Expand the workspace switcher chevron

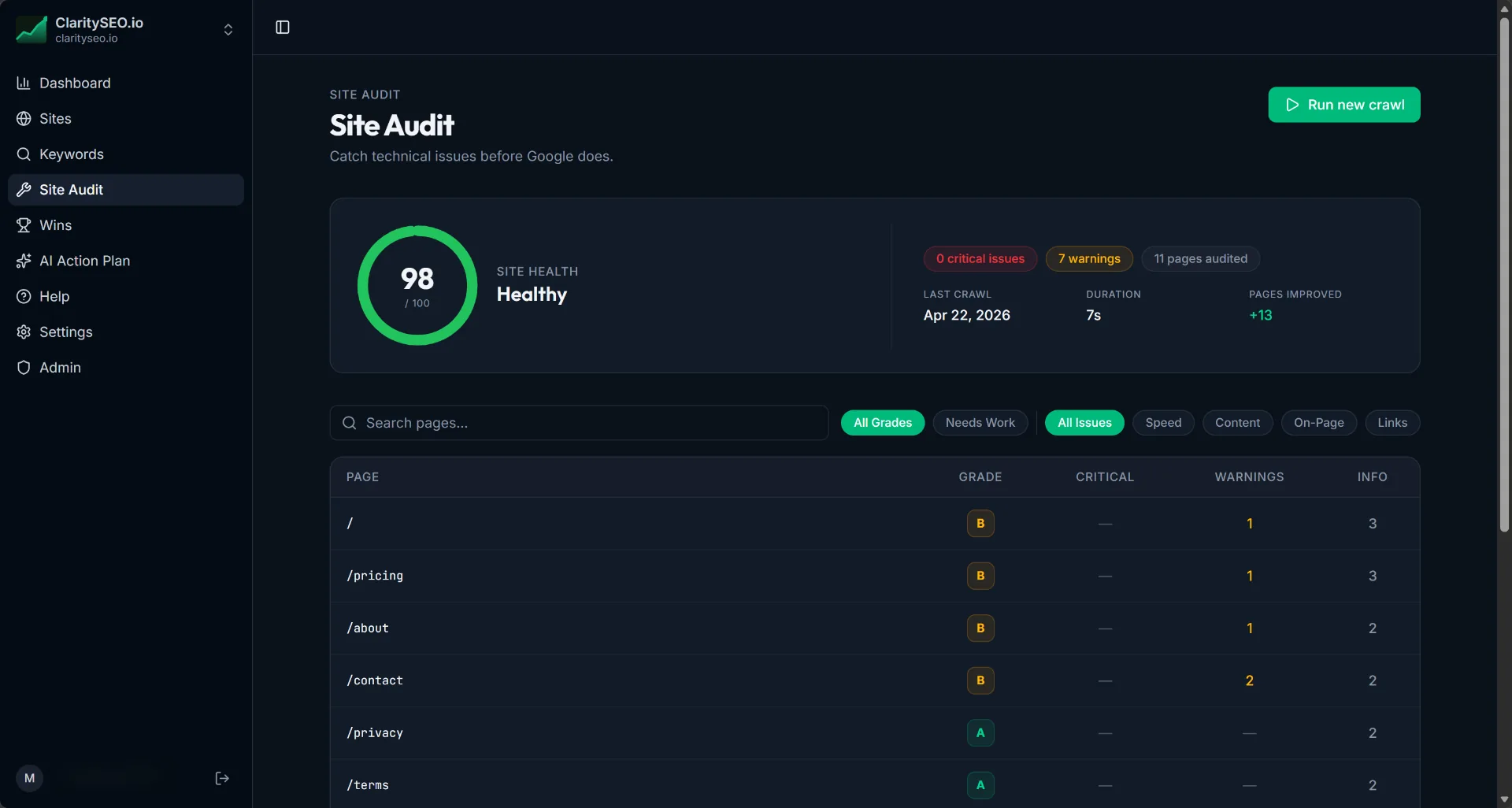[x=228, y=29]
